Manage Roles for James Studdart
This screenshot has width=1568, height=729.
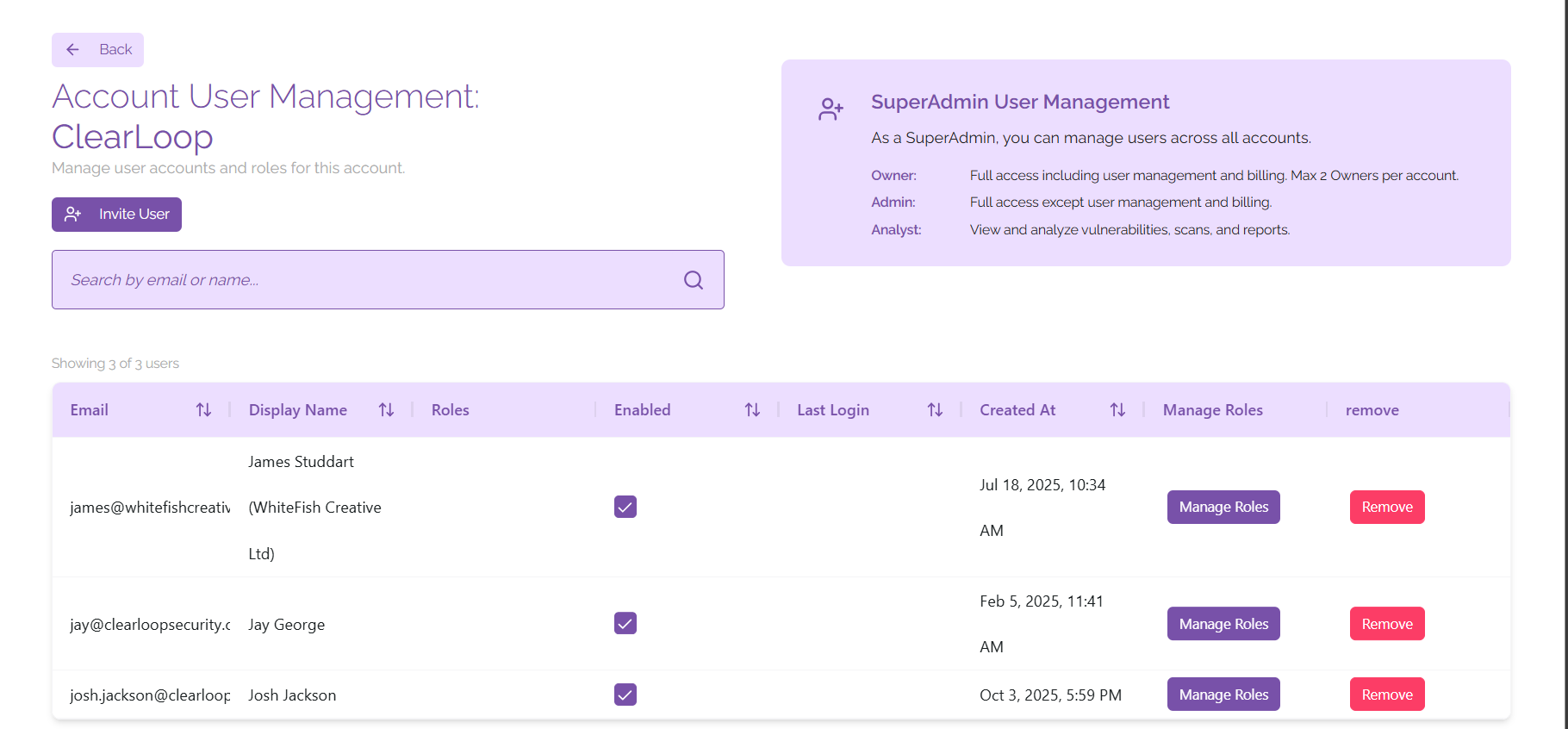[1223, 507]
